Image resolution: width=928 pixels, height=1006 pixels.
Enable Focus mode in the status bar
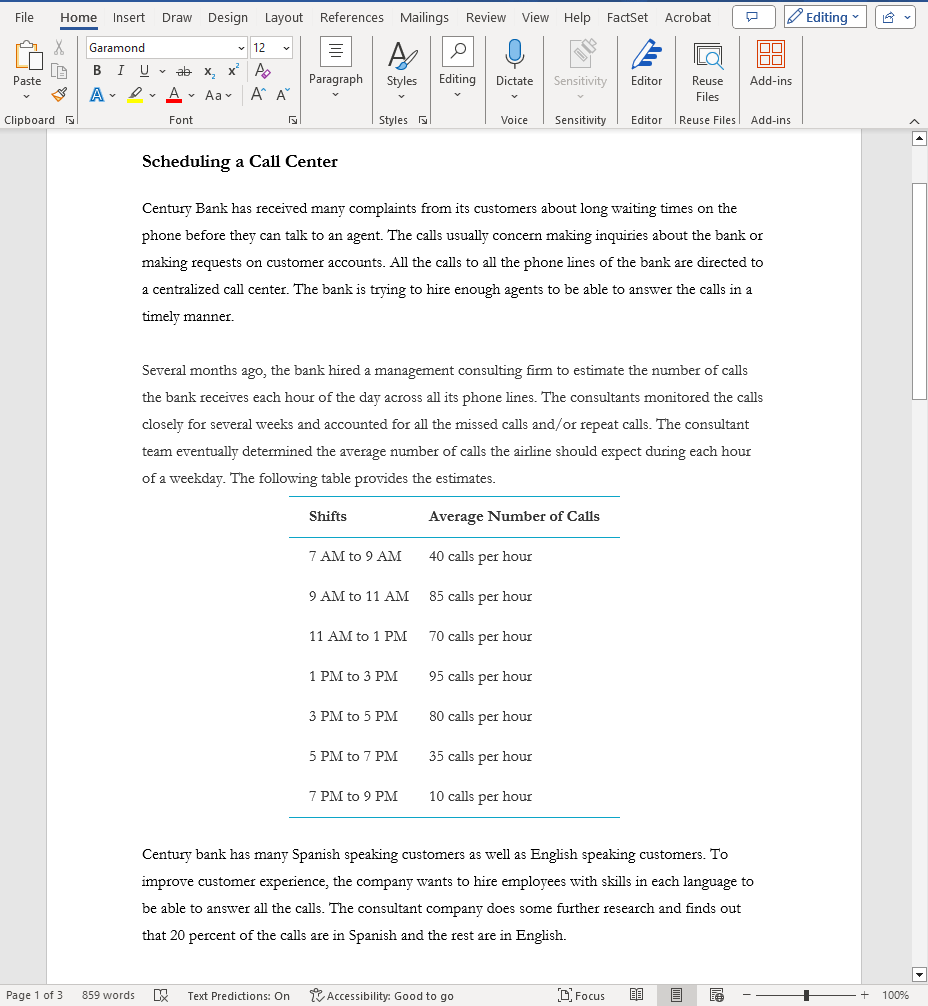click(x=581, y=995)
